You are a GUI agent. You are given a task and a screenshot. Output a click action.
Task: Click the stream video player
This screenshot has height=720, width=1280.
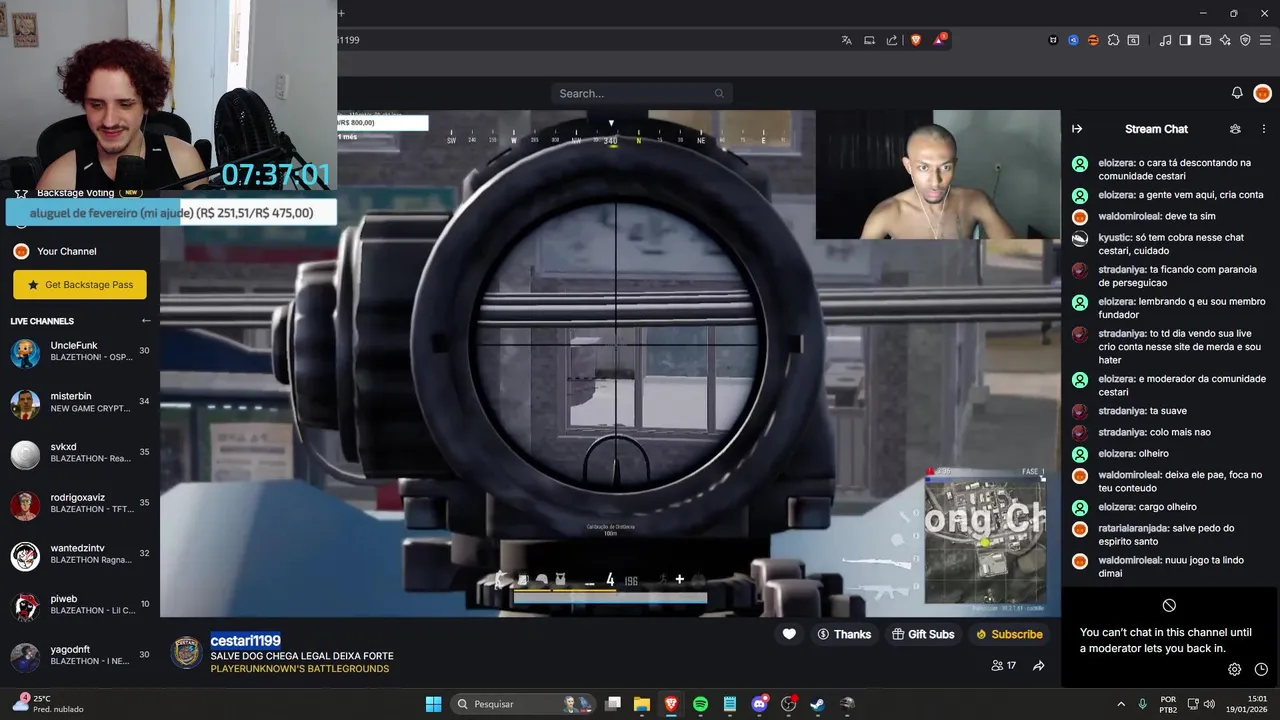(x=610, y=364)
